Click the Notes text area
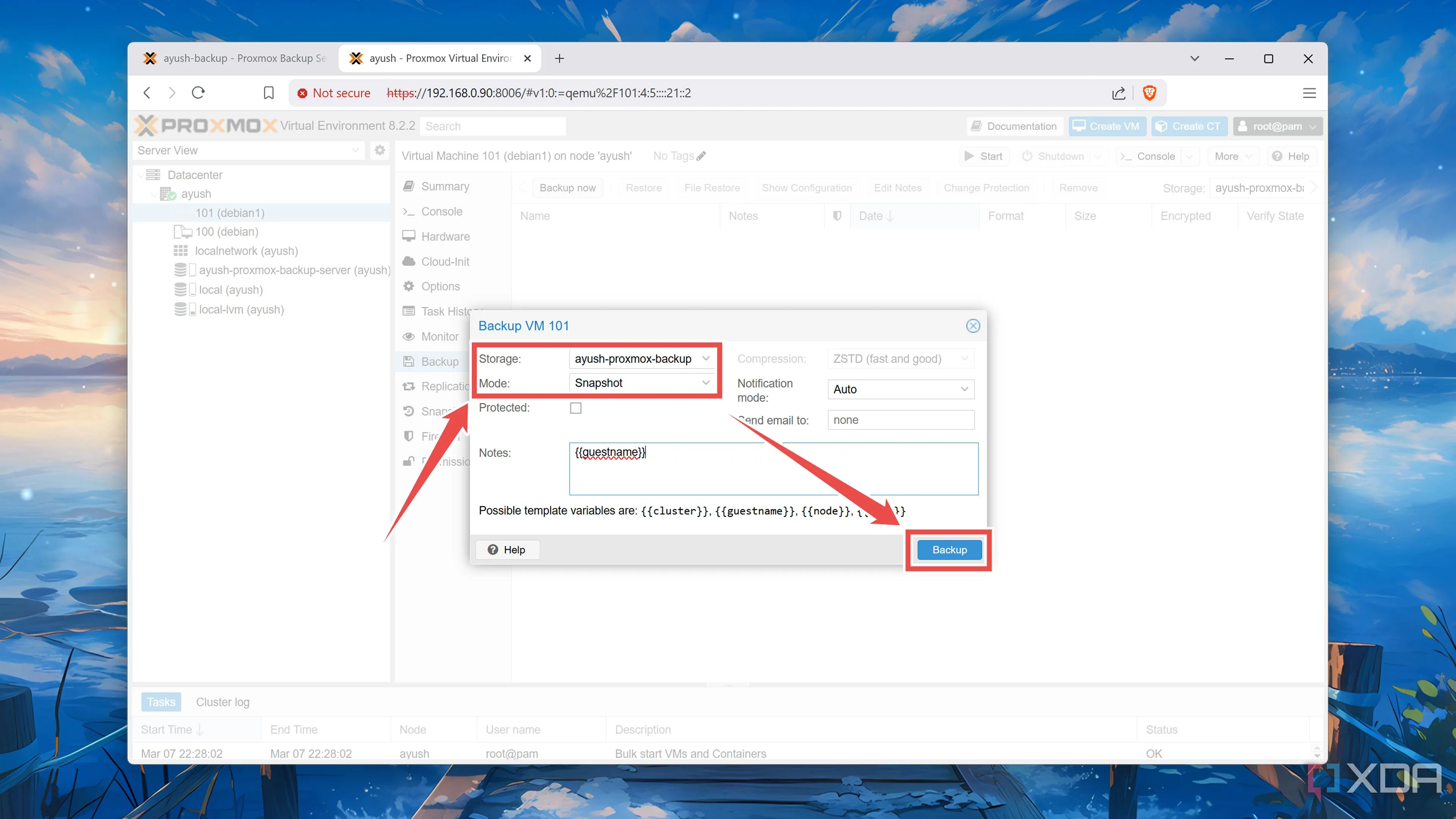Viewport: 1456px width, 819px height. click(773, 469)
